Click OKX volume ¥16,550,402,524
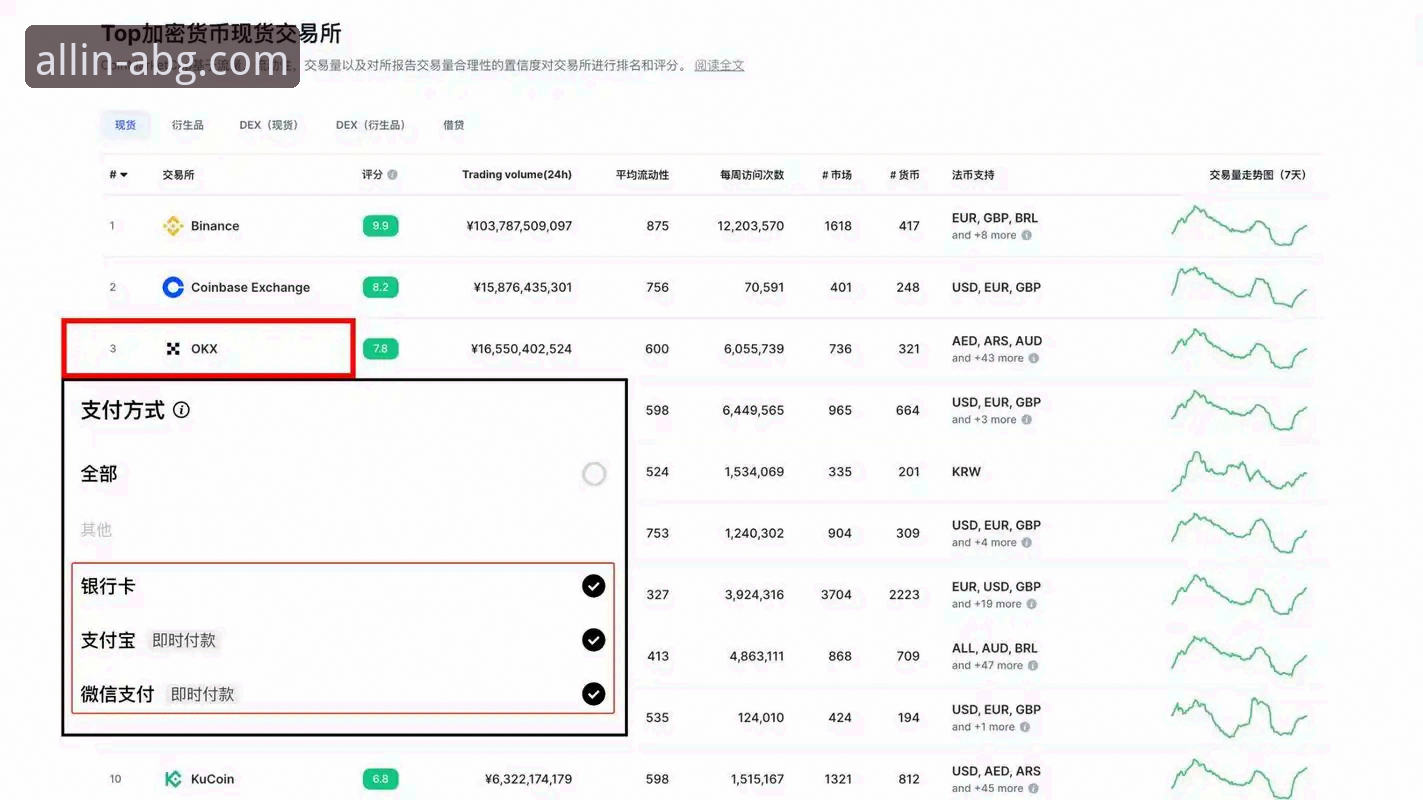This screenshot has width=1423, height=800. coord(521,349)
